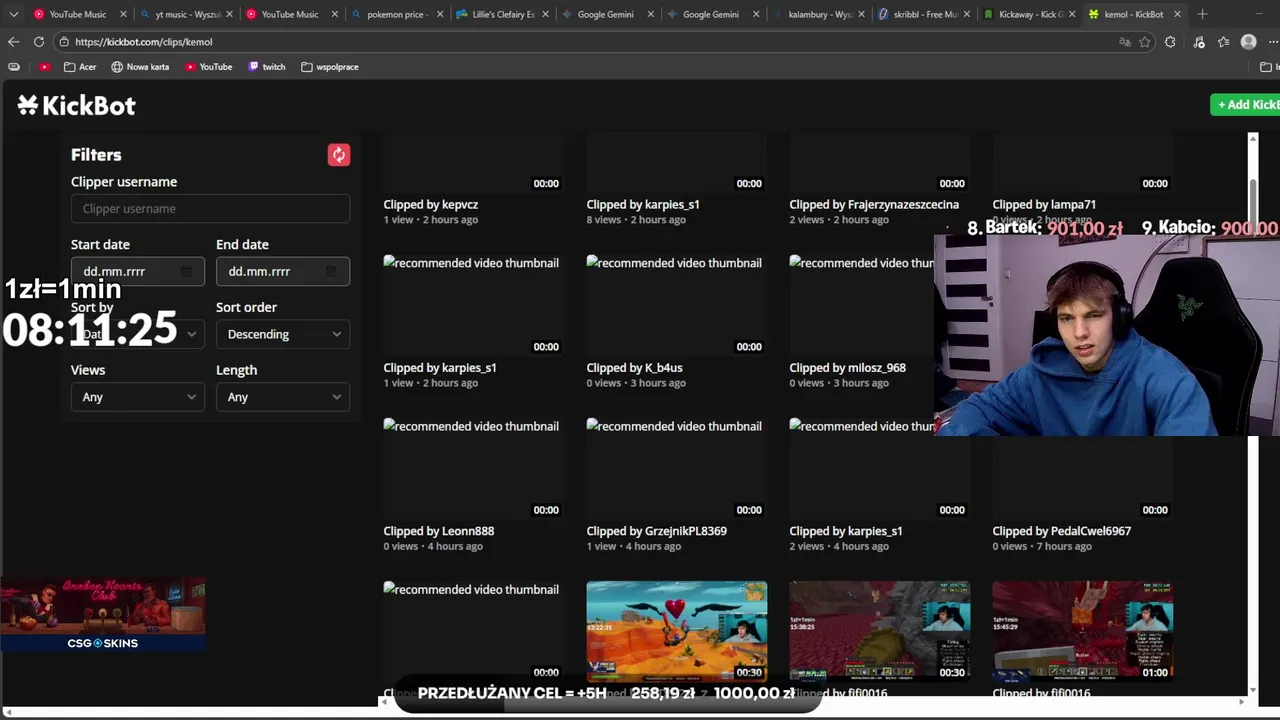Open the browser profile avatar
The width and height of the screenshot is (1280, 720).
click(1248, 42)
